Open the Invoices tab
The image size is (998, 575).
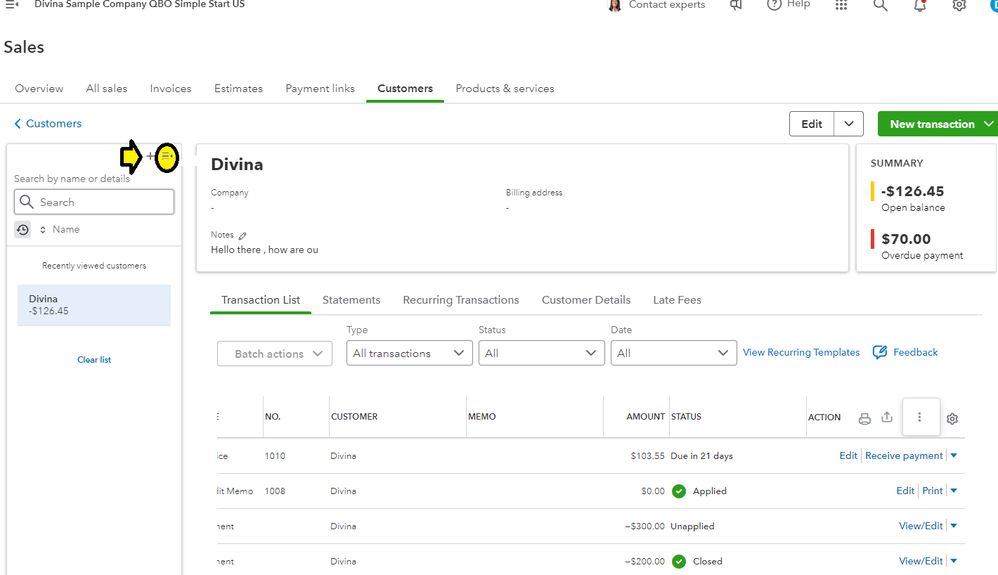(x=170, y=89)
